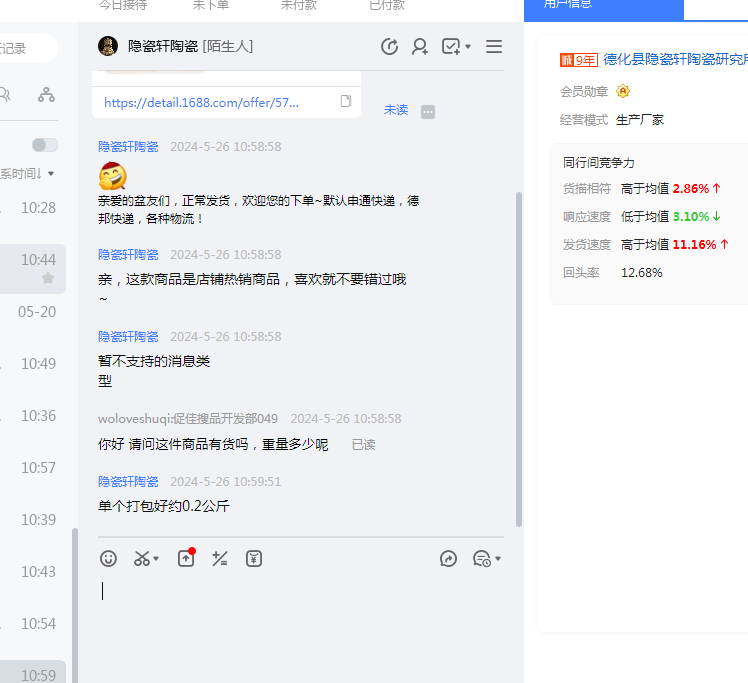Expand the chat history clock dropdown

pyautogui.click(x=497, y=559)
